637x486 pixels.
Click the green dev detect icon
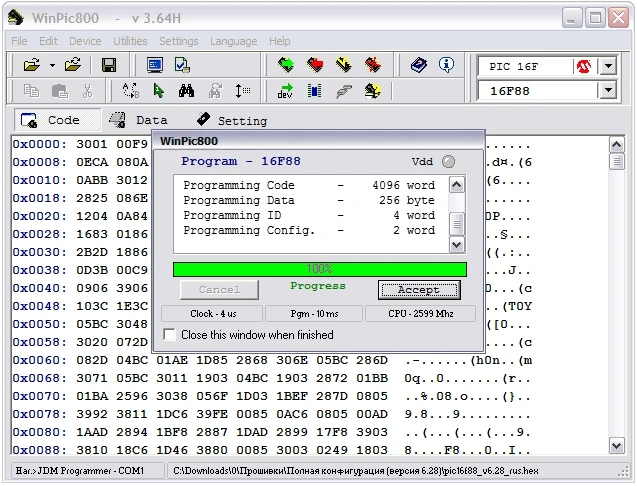(286, 91)
